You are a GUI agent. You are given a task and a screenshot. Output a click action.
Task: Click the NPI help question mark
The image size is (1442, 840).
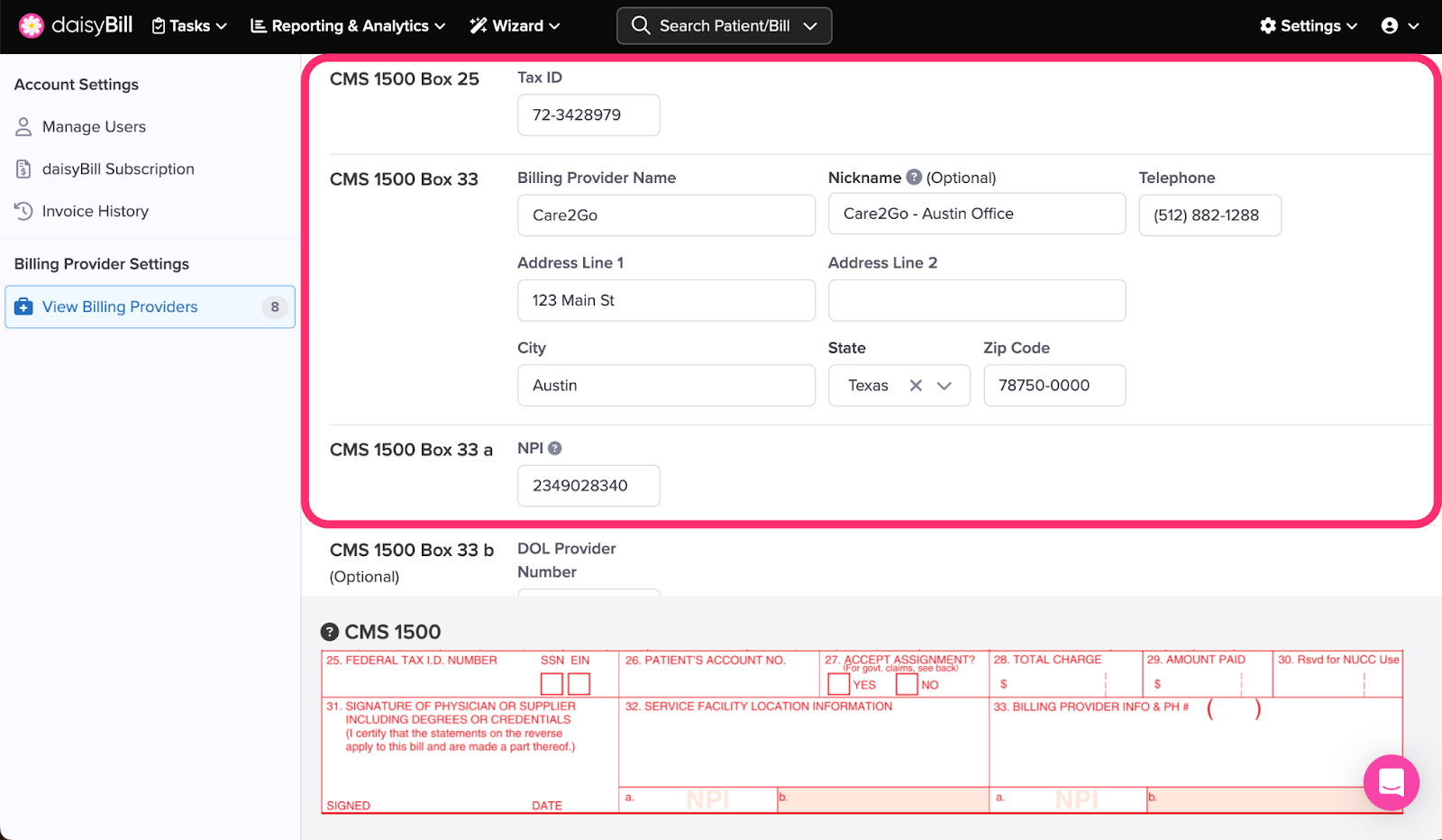pyautogui.click(x=555, y=448)
